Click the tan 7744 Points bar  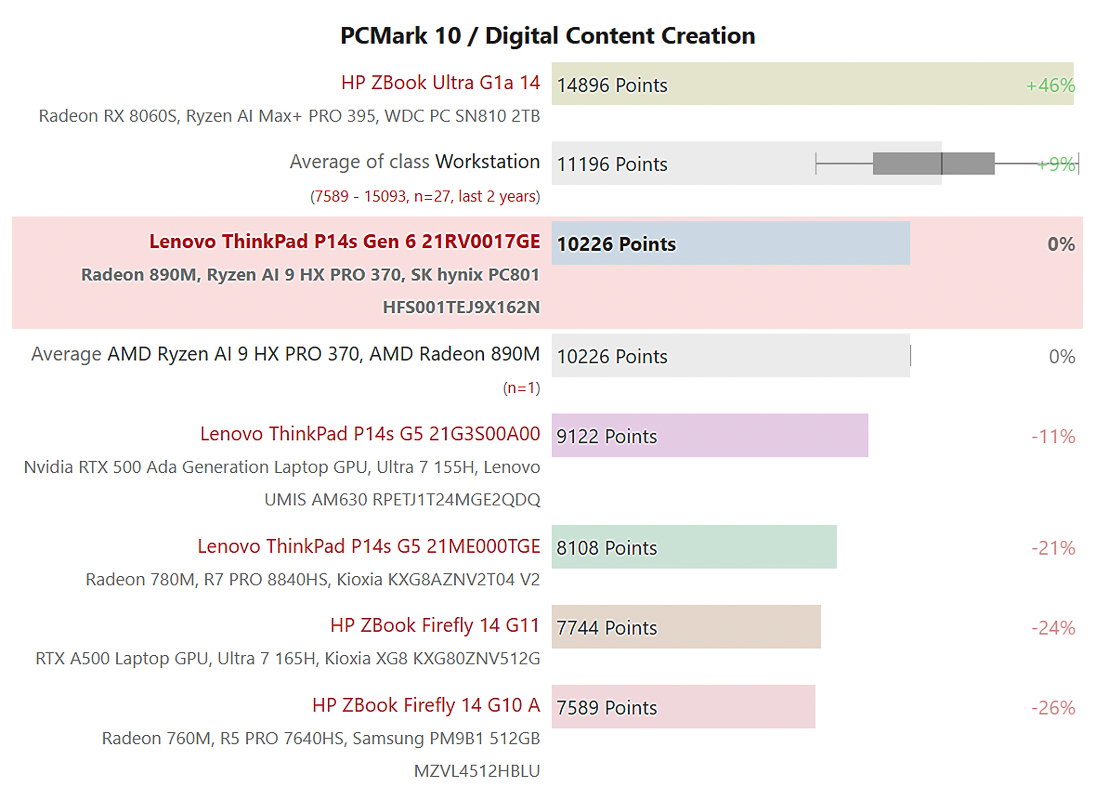[686, 627]
